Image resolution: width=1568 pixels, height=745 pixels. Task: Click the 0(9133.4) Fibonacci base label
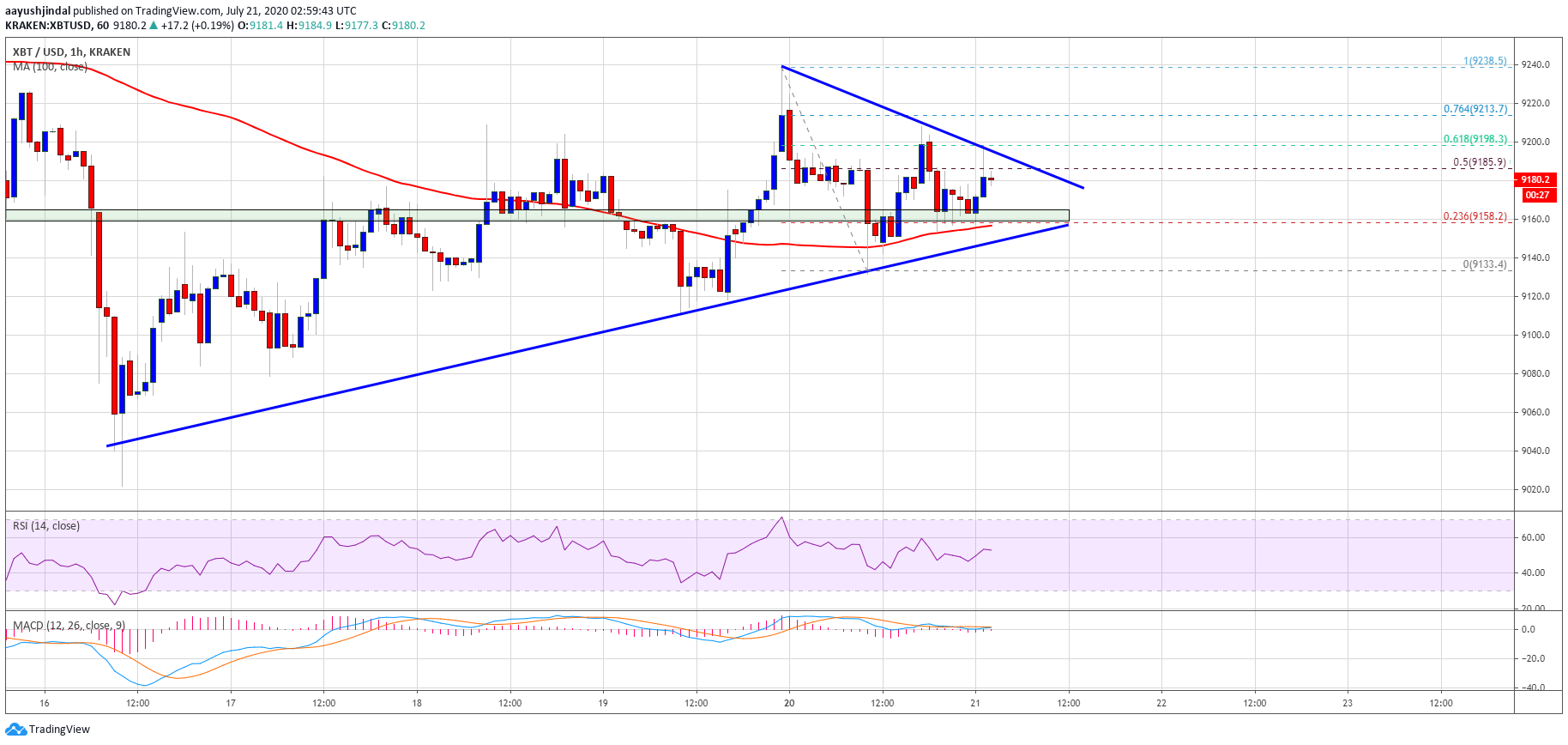(x=1484, y=264)
